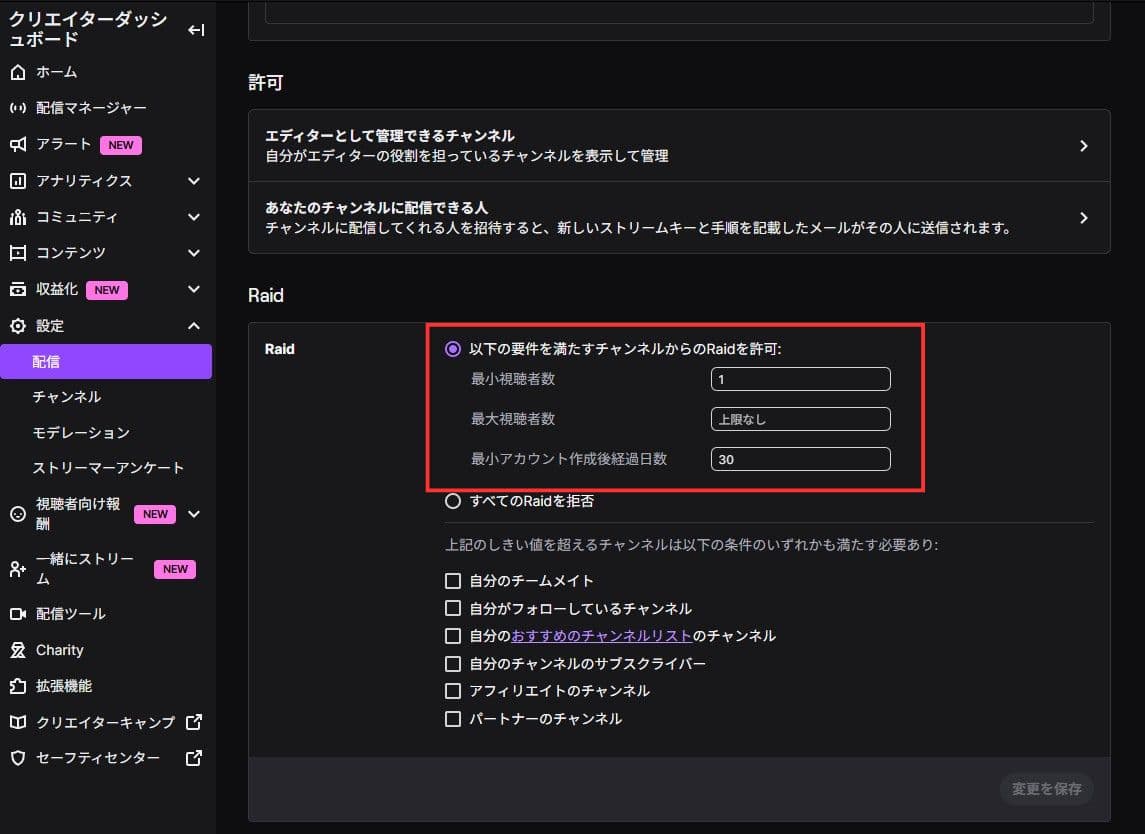Visit the セーフティセンター via its sidebar icon
The image size is (1145, 834).
pos(88,757)
